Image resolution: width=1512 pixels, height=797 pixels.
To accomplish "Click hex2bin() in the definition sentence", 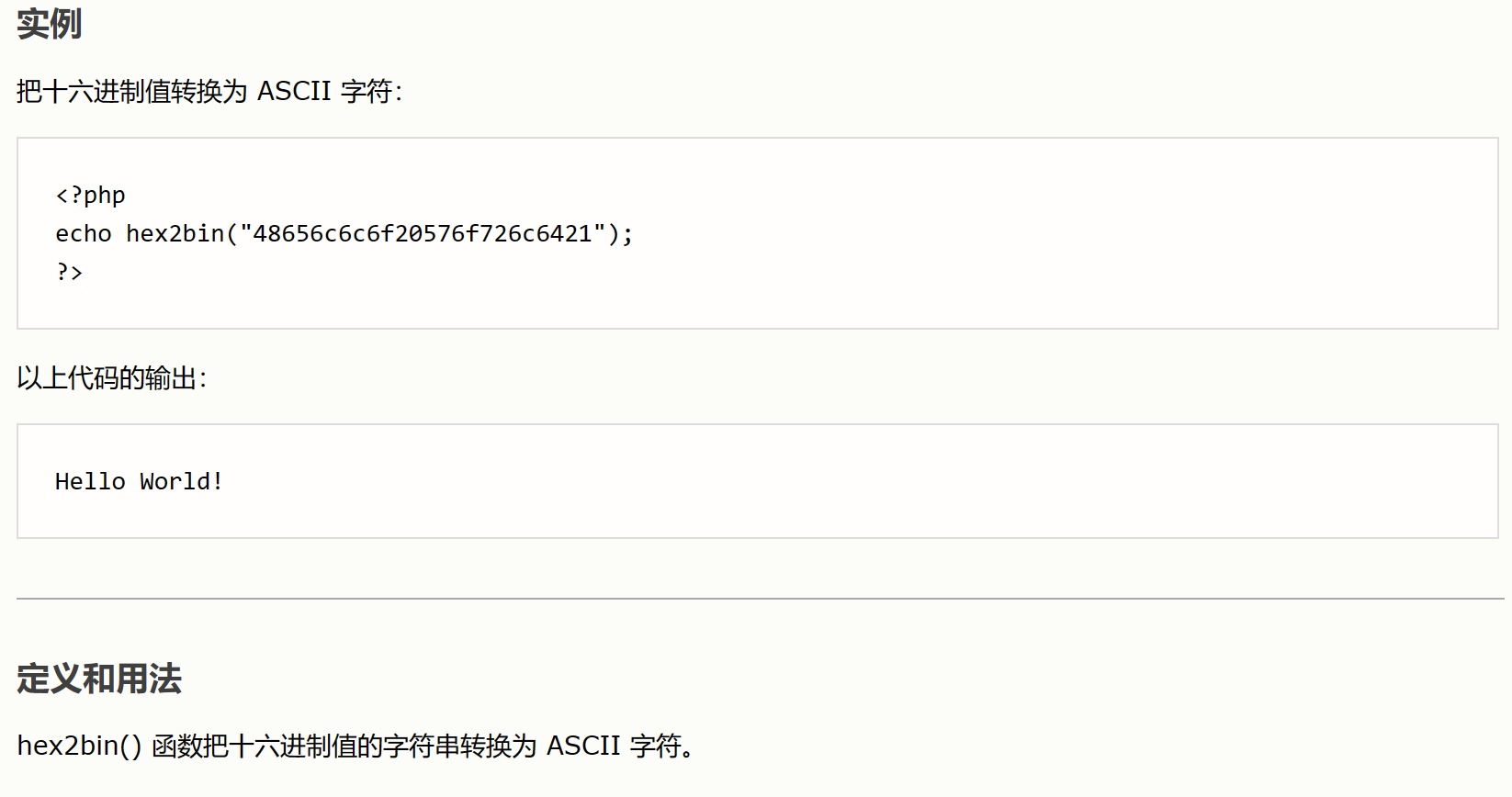I will coord(79,746).
